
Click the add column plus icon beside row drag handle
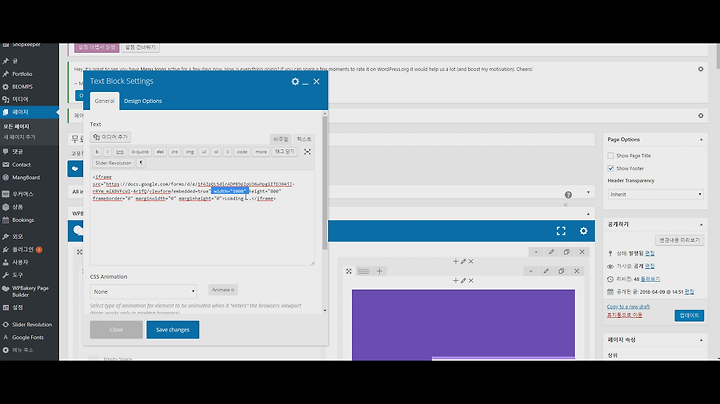coord(379,271)
